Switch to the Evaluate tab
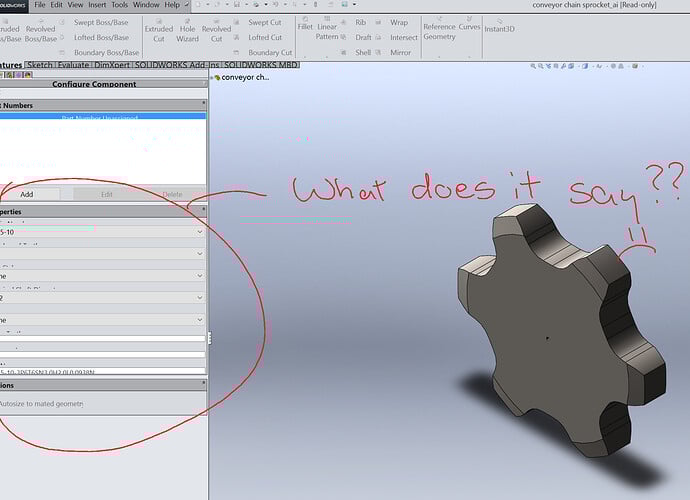Screen dimensions: 690x500 coord(73,65)
